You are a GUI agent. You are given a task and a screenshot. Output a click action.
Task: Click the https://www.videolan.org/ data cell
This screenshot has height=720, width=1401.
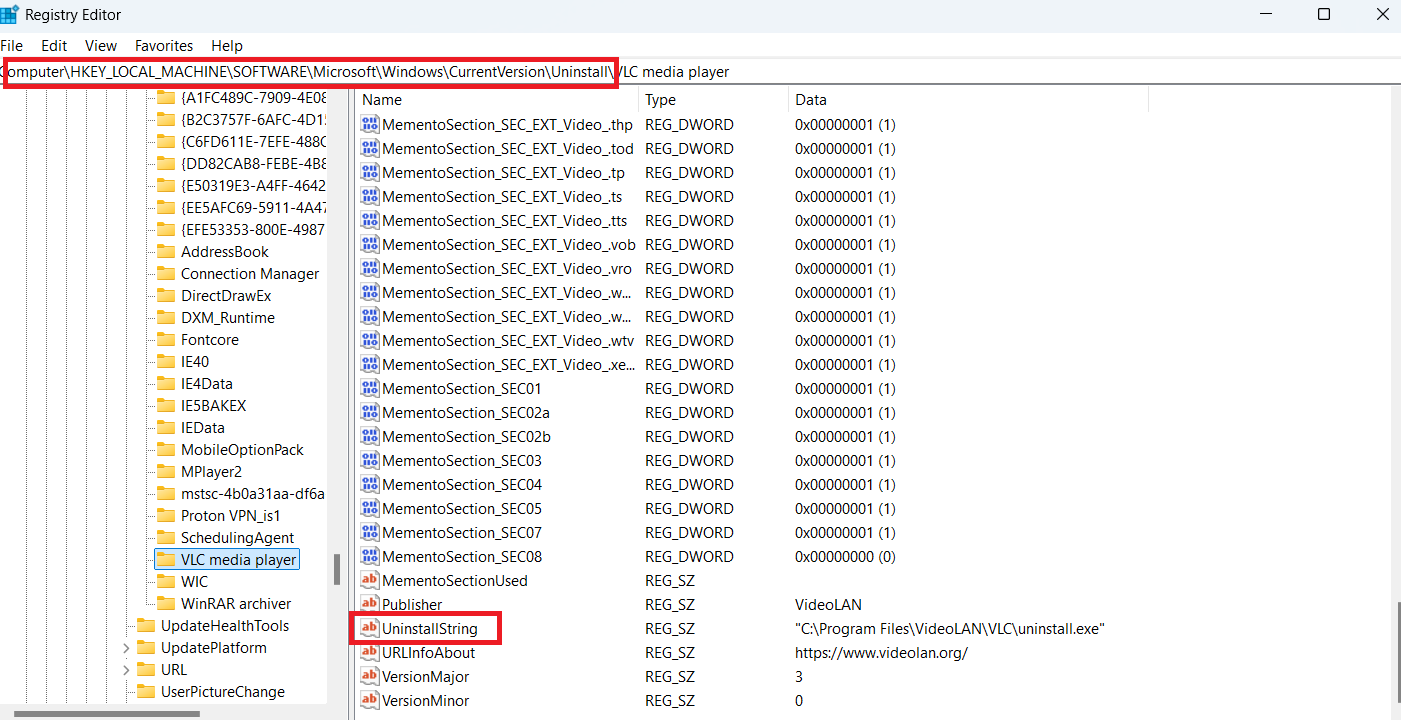point(881,653)
